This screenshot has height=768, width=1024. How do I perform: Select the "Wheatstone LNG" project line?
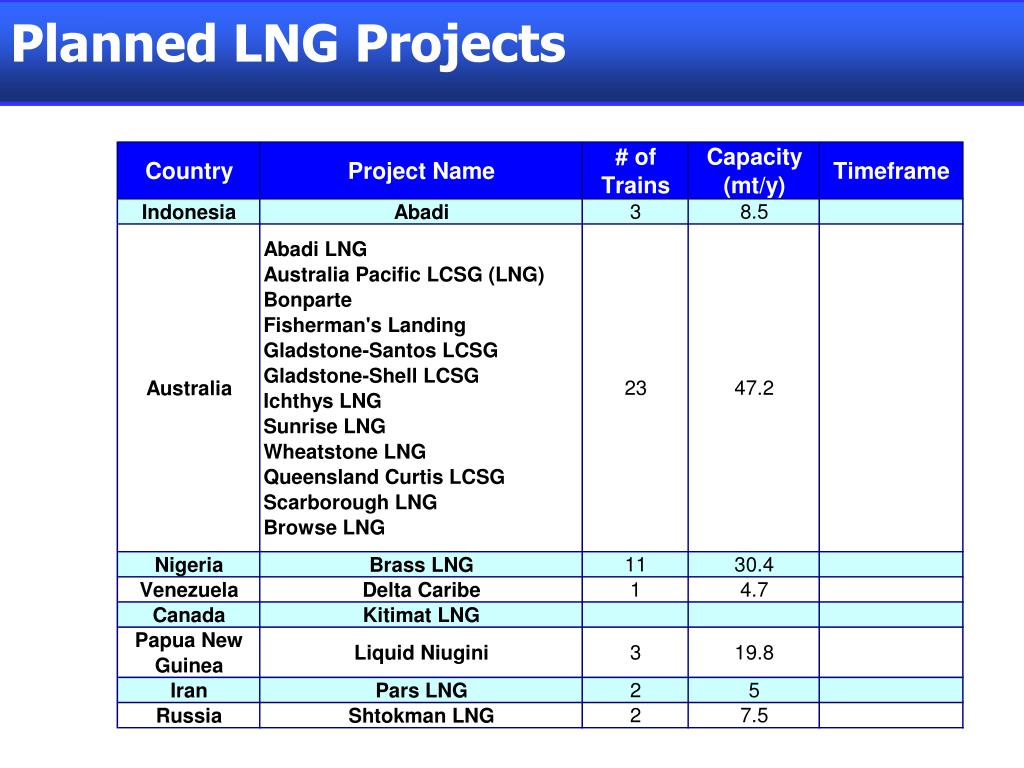tap(345, 451)
